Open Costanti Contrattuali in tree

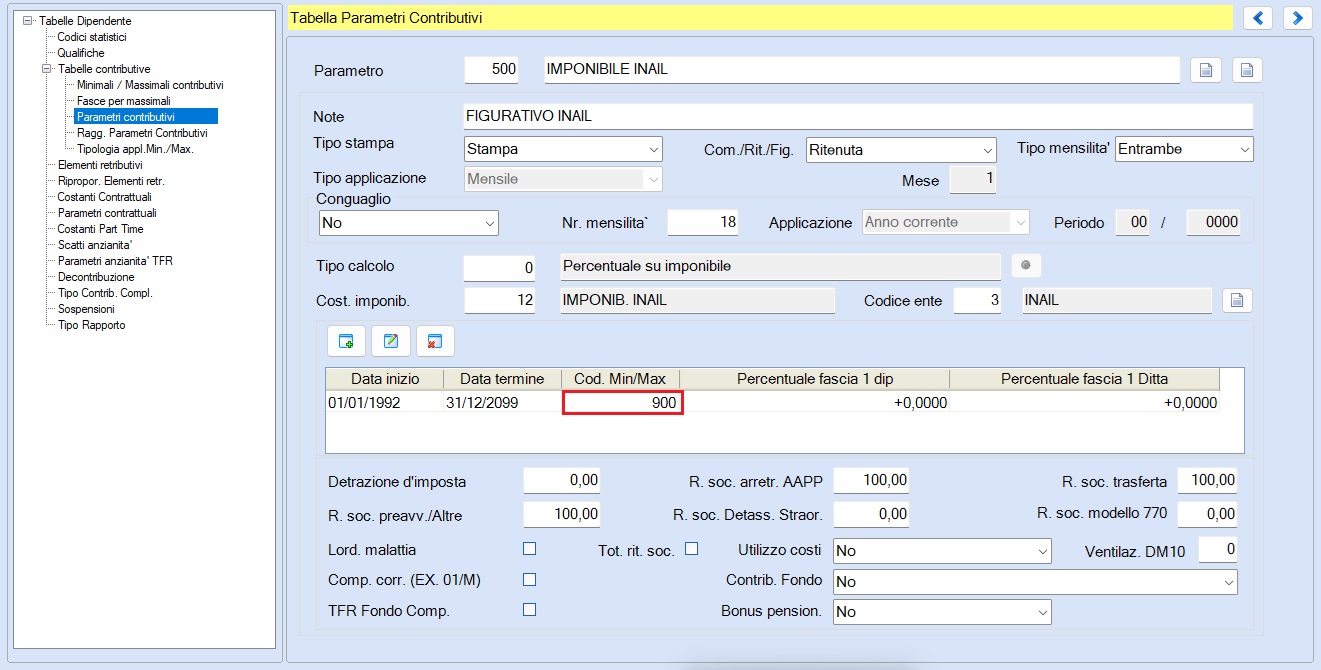point(105,197)
